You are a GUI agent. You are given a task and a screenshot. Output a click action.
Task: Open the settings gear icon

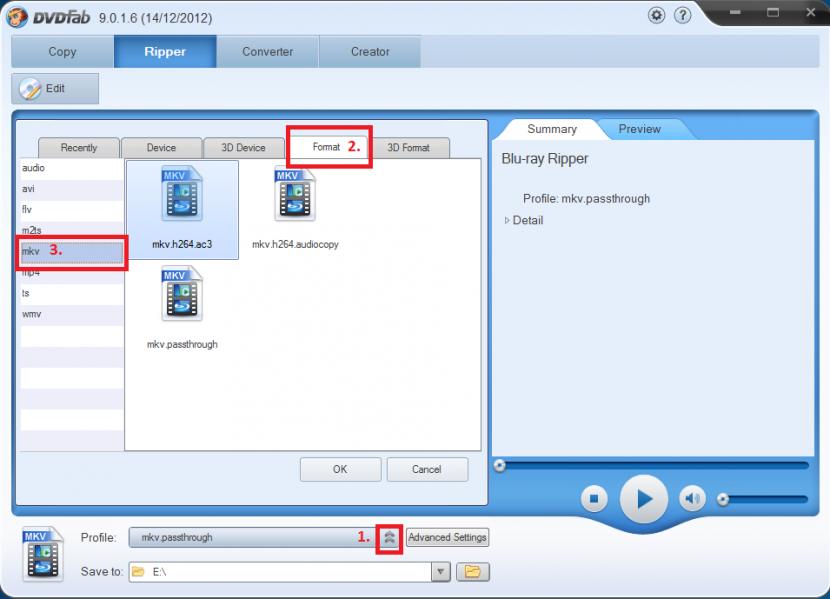coord(656,15)
